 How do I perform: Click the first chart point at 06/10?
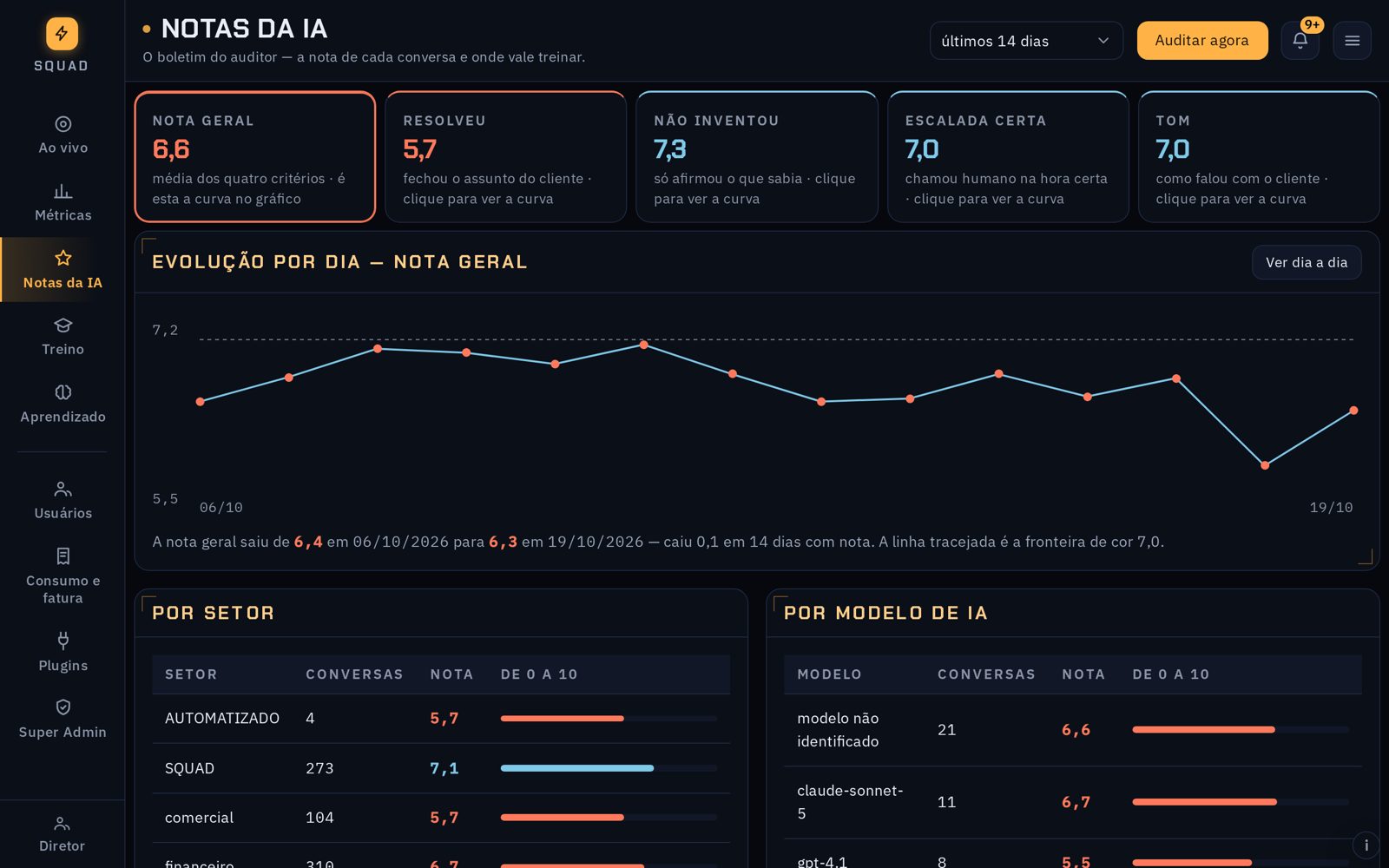click(x=201, y=402)
